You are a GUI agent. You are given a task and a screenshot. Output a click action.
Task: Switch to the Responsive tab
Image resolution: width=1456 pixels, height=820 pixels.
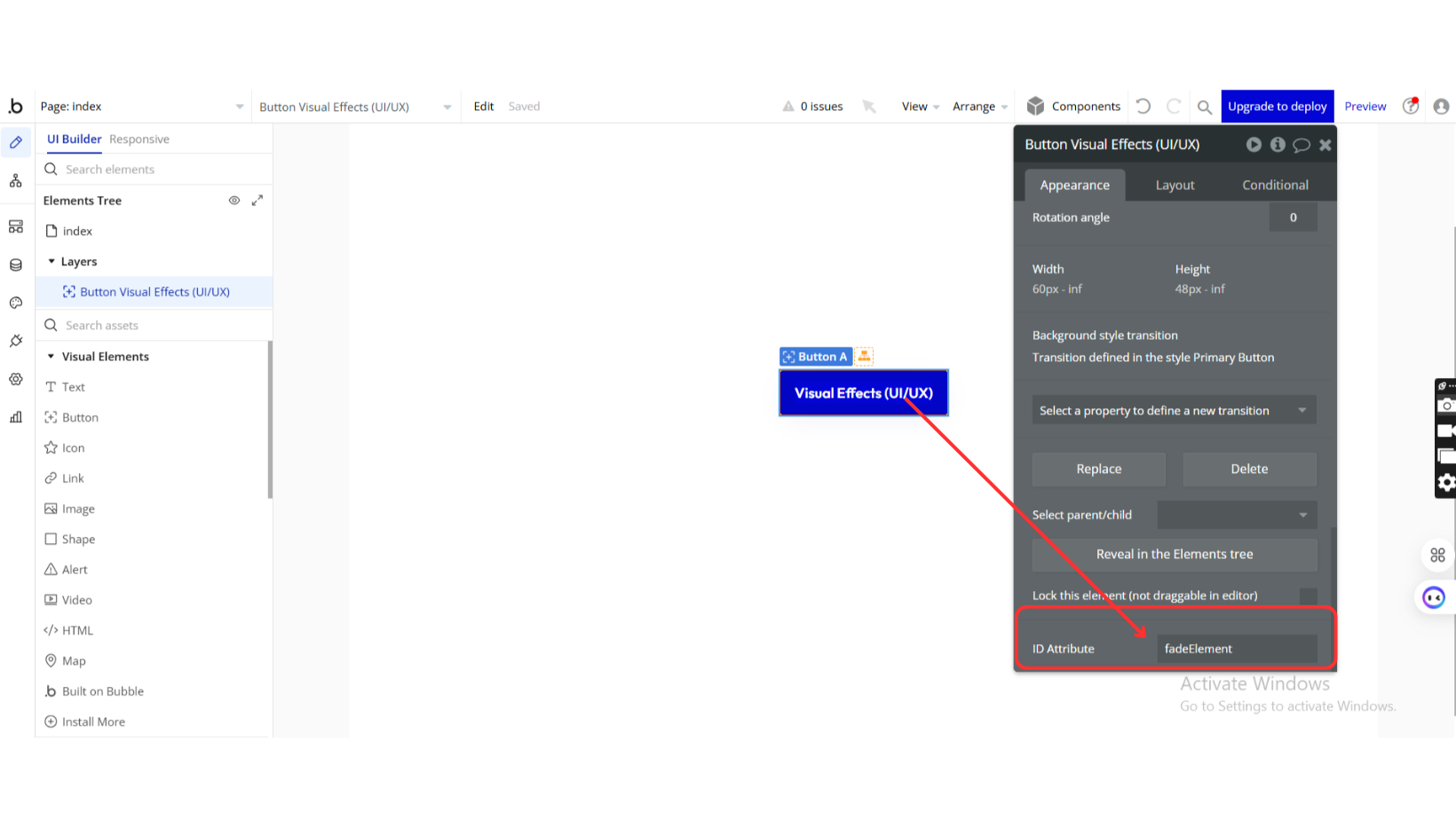click(139, 139)
